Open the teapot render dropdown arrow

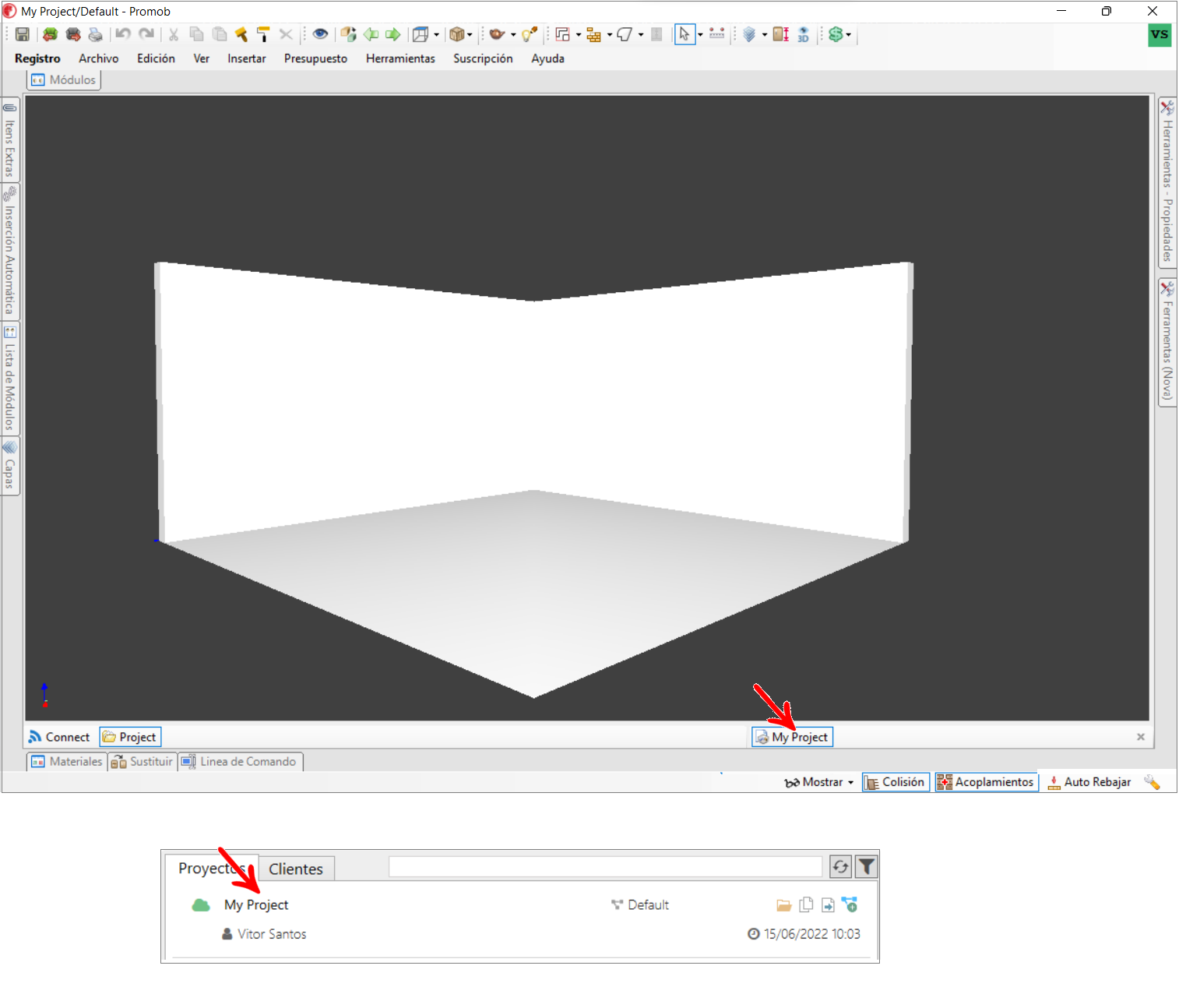point(513,34)
